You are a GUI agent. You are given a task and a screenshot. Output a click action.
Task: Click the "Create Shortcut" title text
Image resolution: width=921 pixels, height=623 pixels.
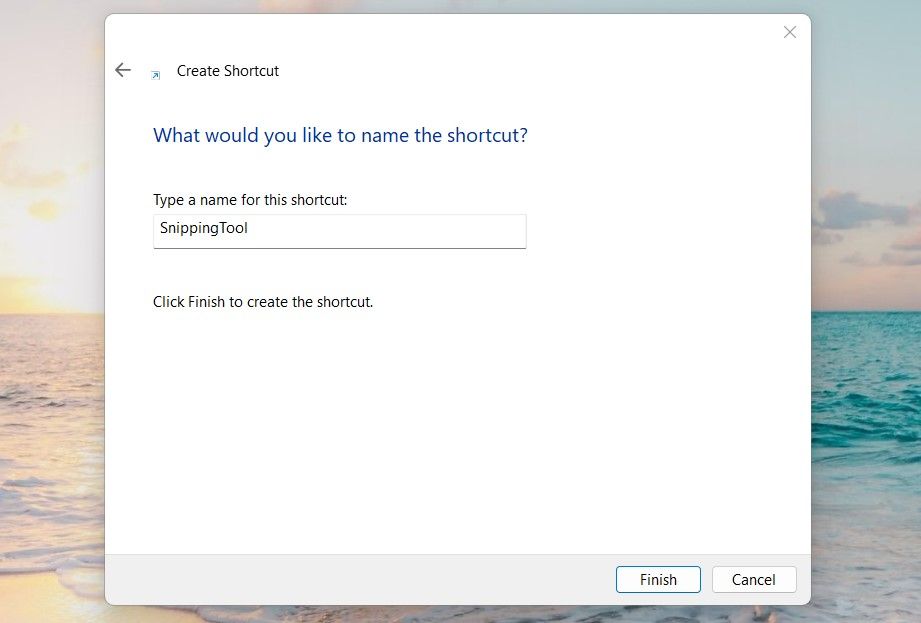(228, 71)
